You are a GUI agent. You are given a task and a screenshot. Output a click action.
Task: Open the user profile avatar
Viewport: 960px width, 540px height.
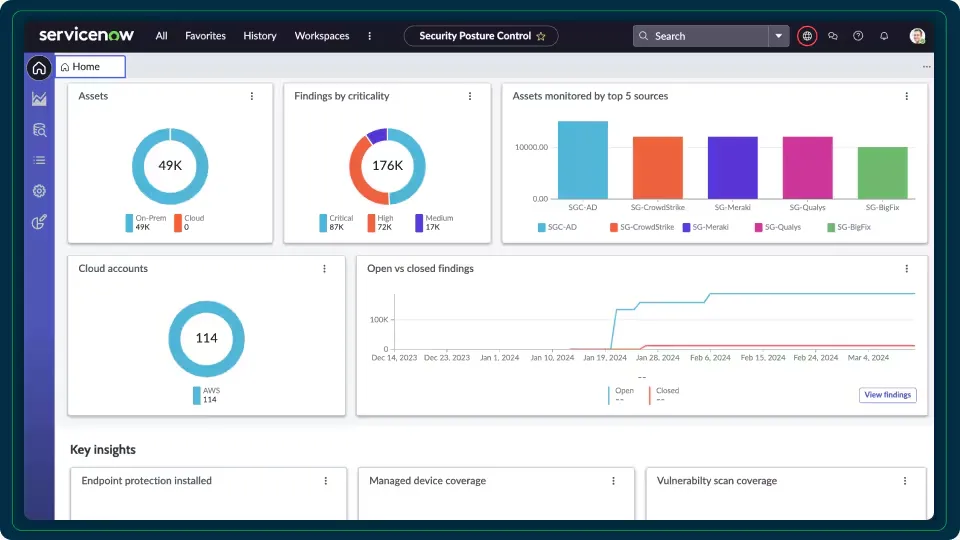tap(917, 36)
